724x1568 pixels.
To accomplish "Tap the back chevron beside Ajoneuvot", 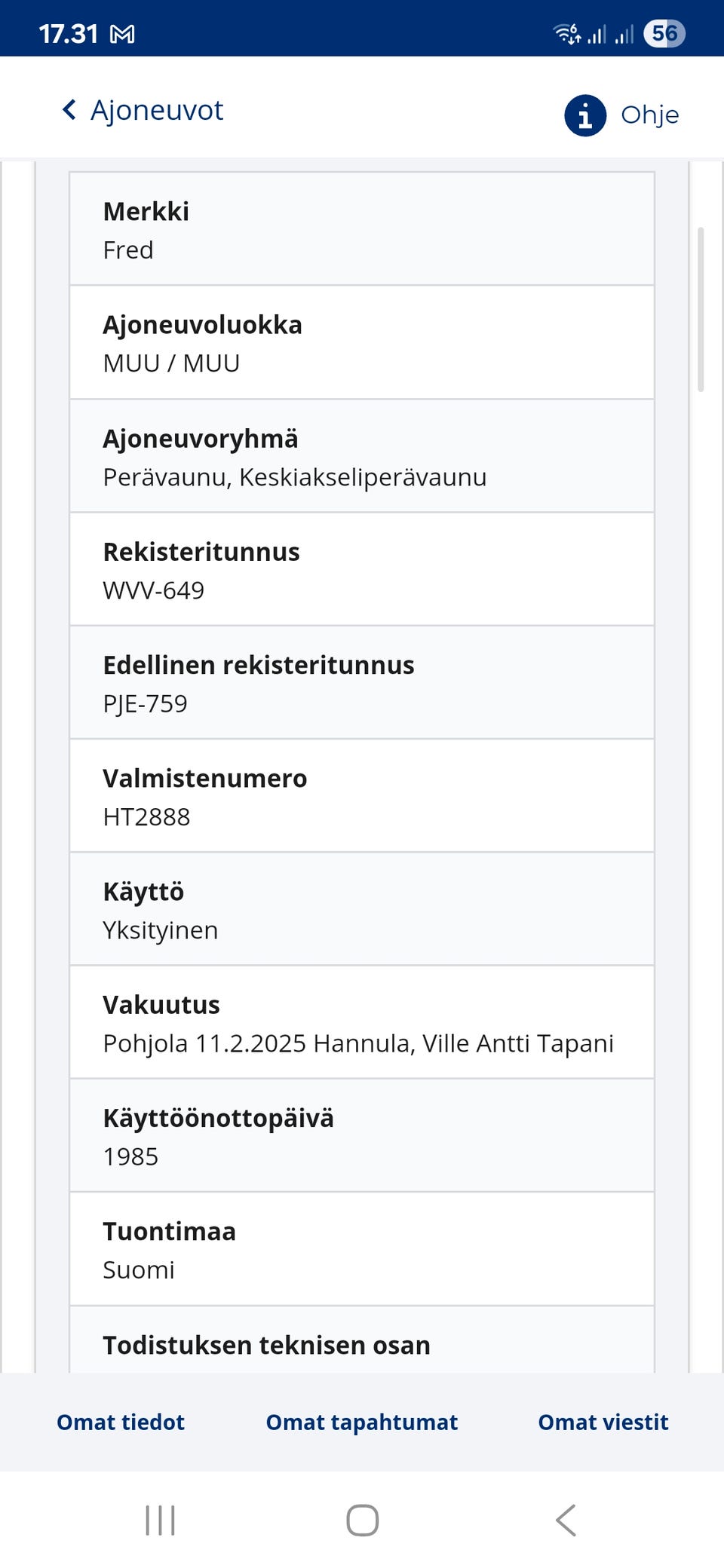I will click(x=69, y=110).
